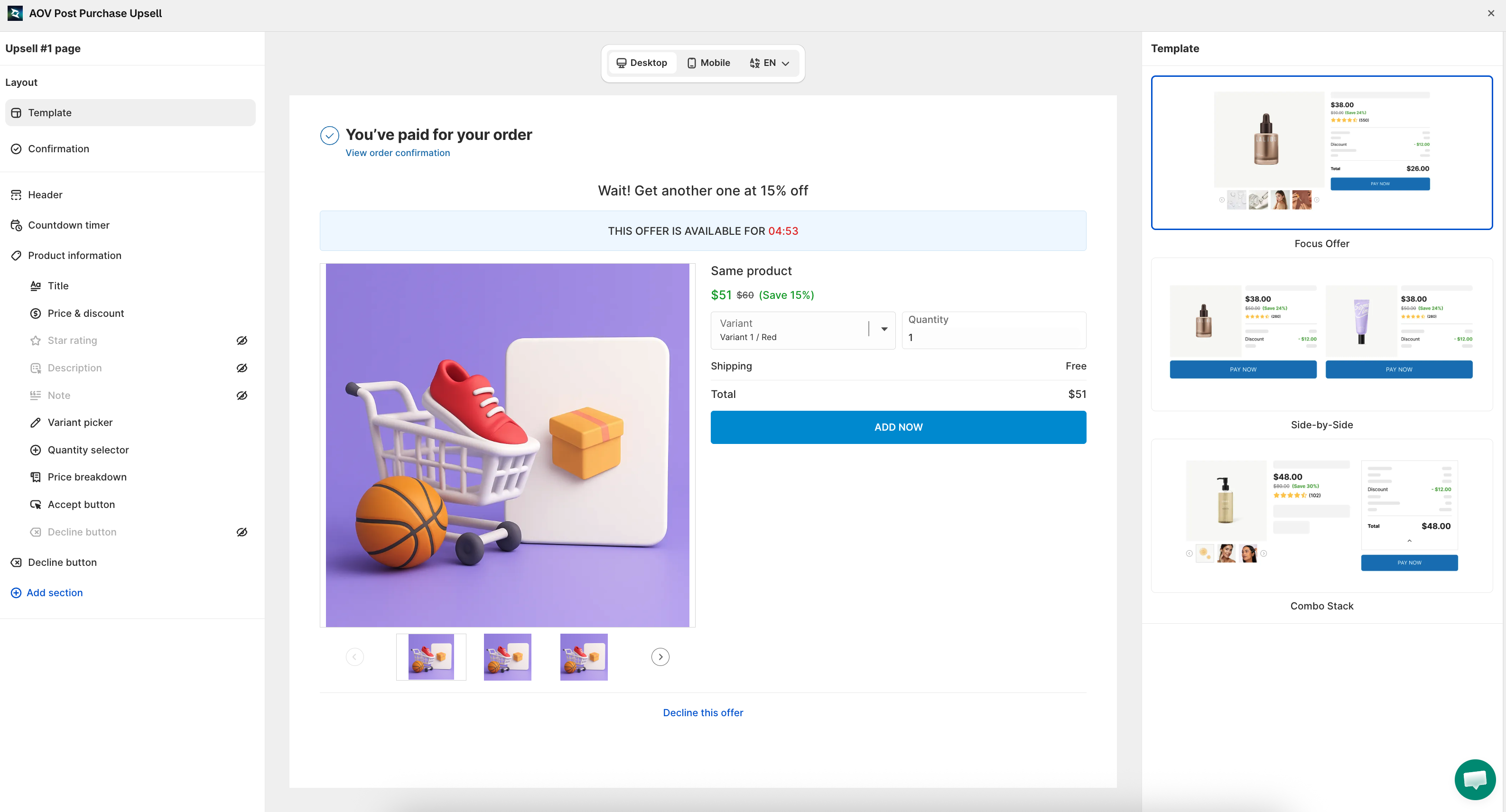
Task: Select the third product thumbnail image
Action: point(584,657)
